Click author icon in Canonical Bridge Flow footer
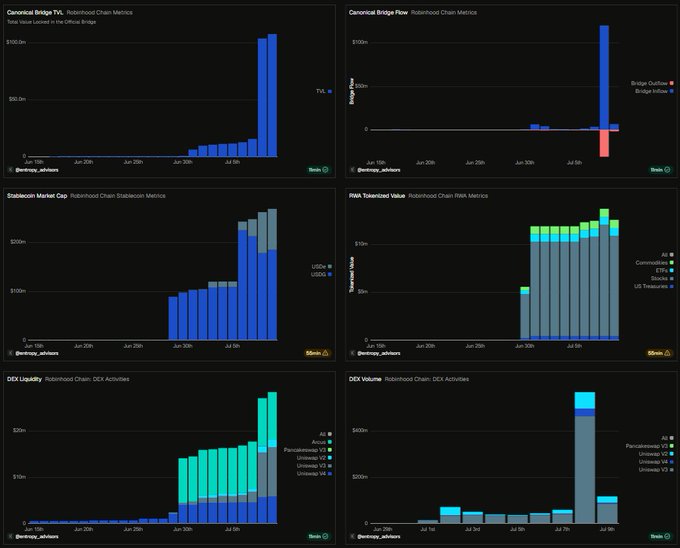The width and height of the screenshot is (680, 548). (x=353, y=170)
